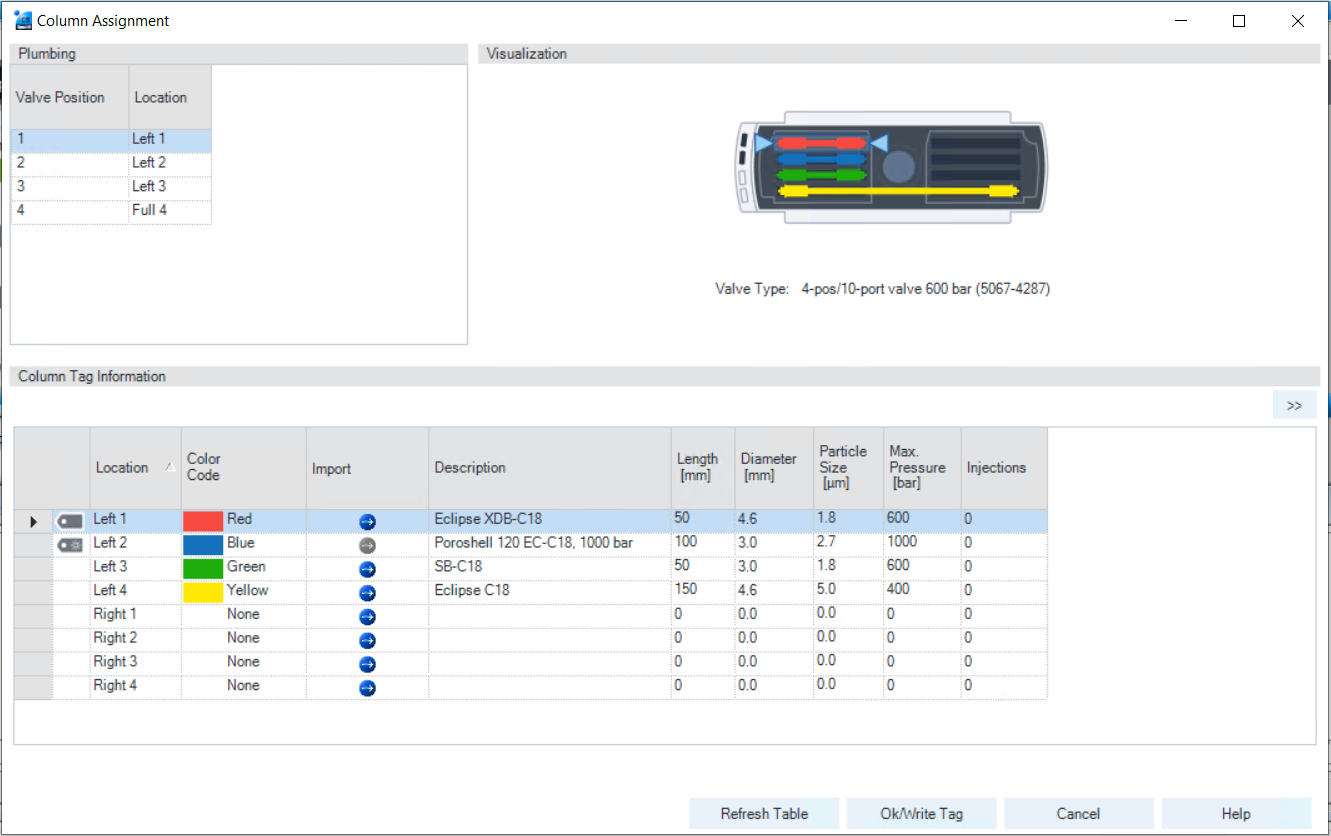1331x836 pixels.
Task: Import tag data for the Left 1 column
Action: pyautogui.click(x=367, y=521)
